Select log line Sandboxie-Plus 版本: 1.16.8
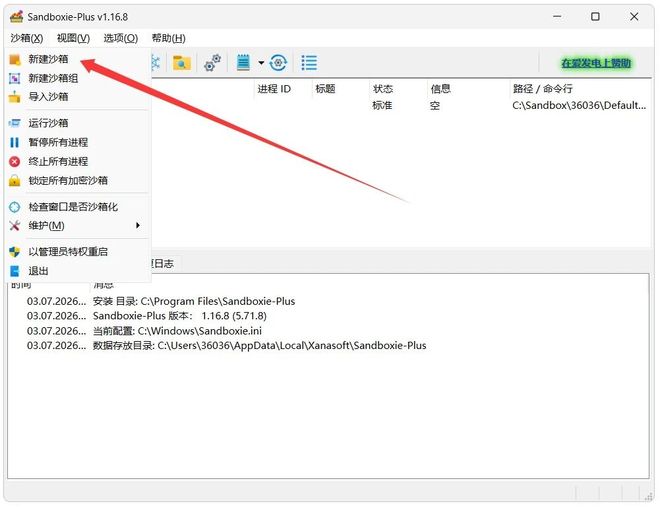The image size is (660, 508). pos(180,316)
